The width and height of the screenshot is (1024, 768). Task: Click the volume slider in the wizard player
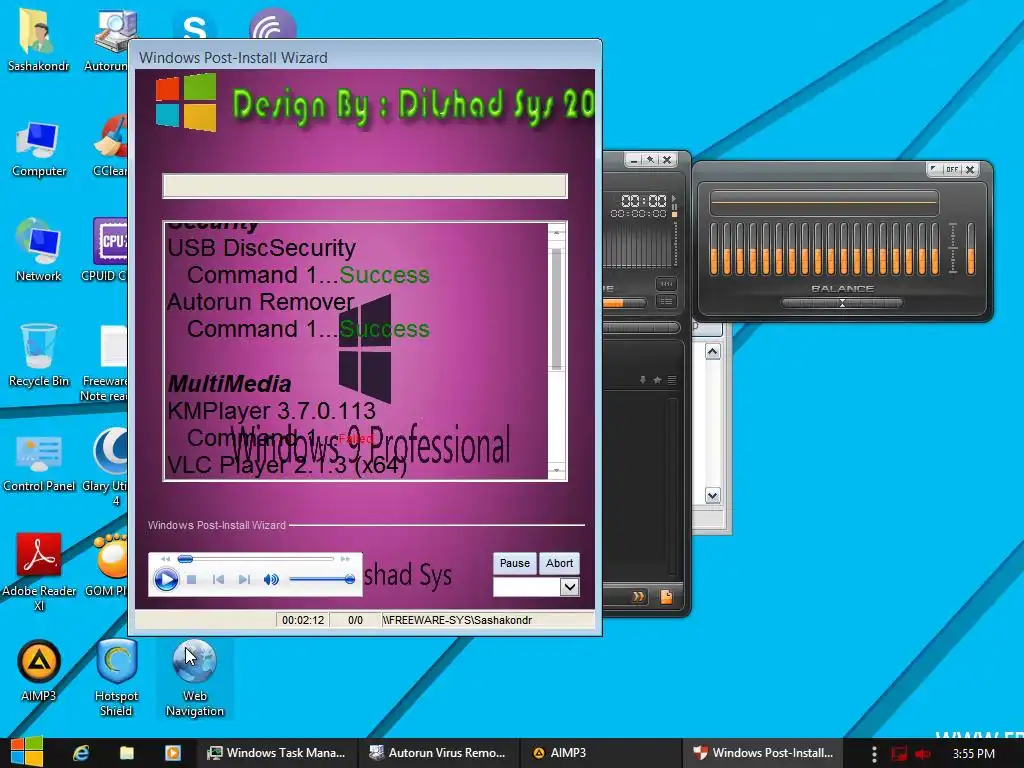tap(321, 579)
